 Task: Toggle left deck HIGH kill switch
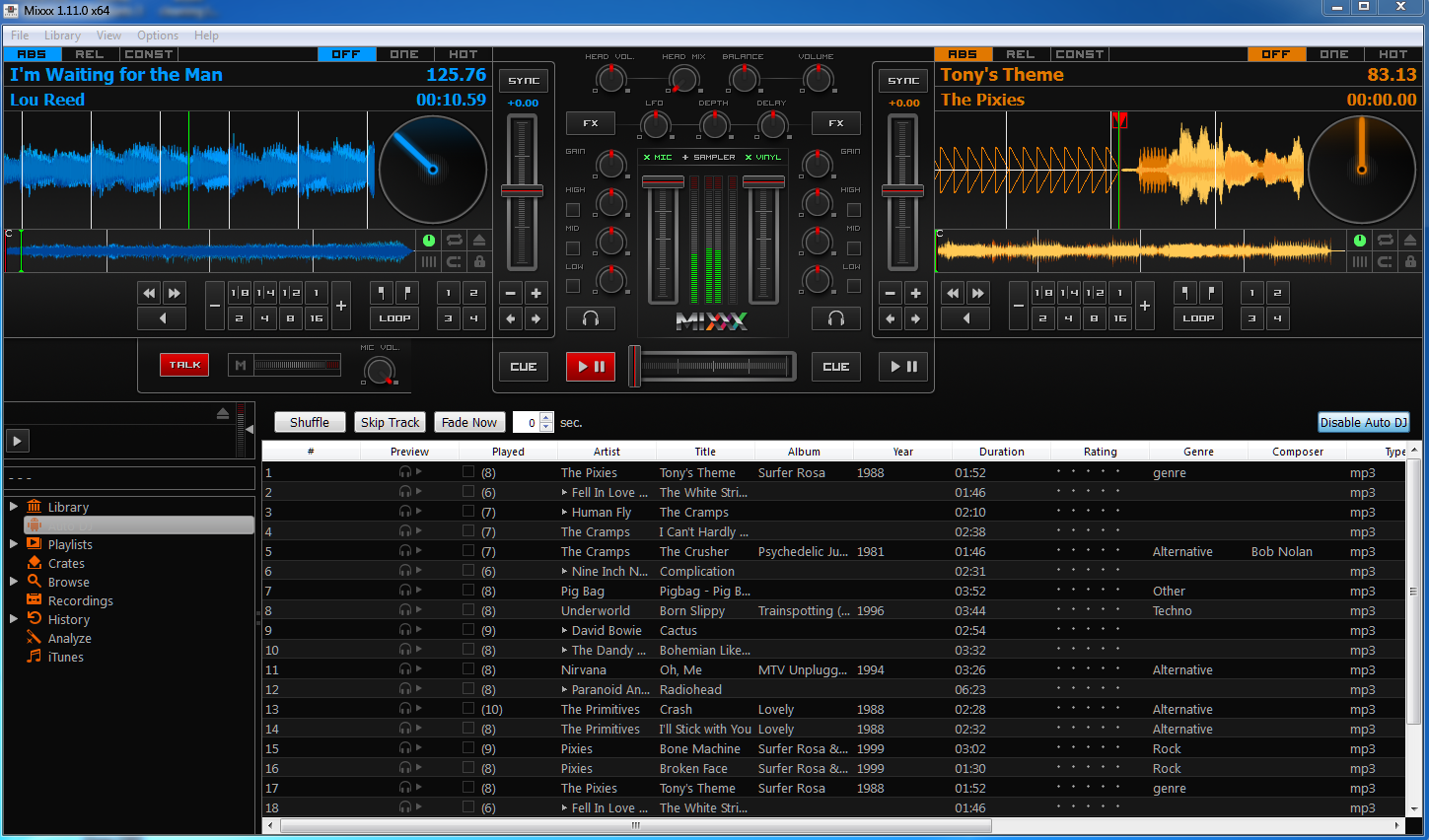pos(573,210)
